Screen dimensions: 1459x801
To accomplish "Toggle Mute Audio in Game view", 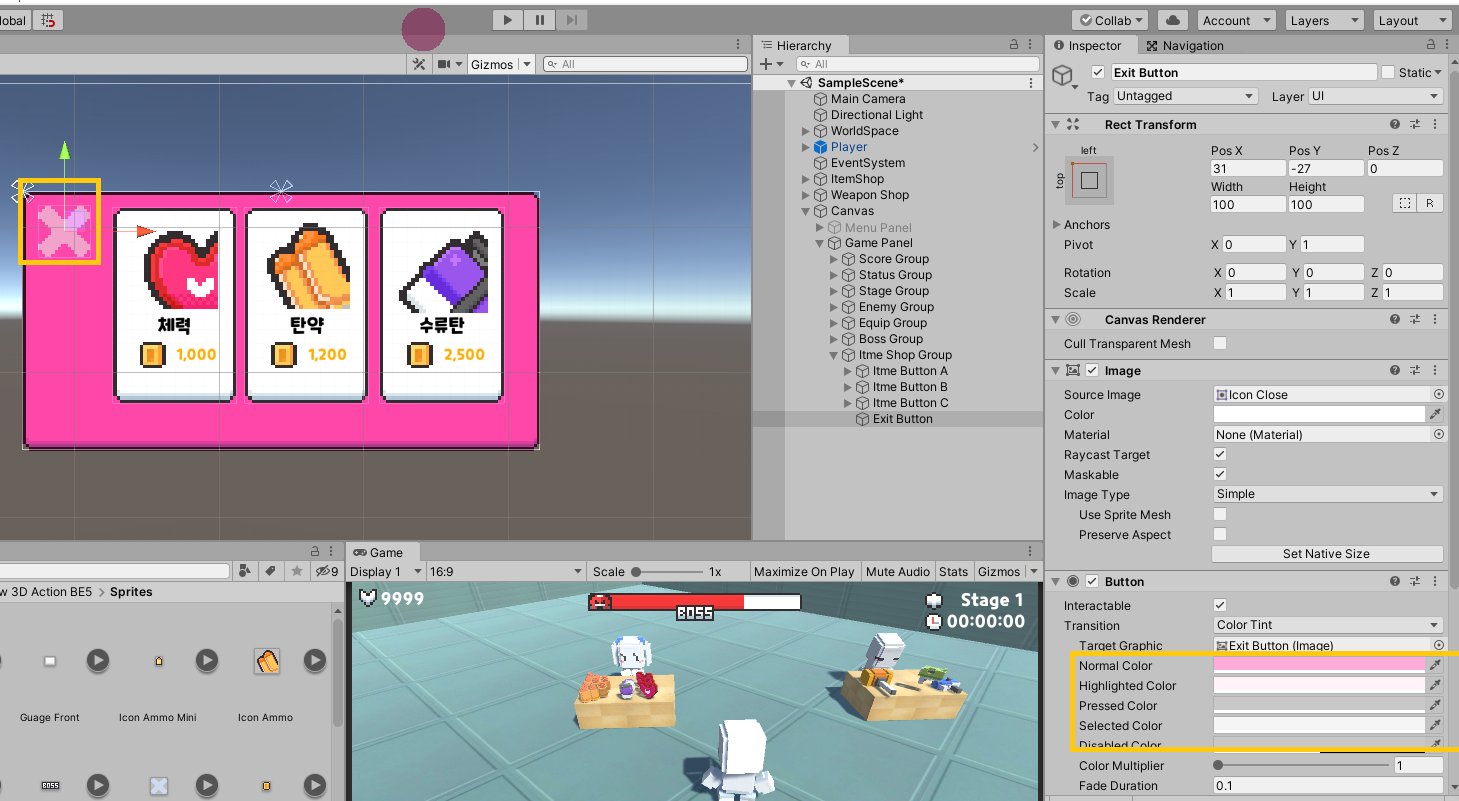I will pyautogui.click(x=898, y=571).
